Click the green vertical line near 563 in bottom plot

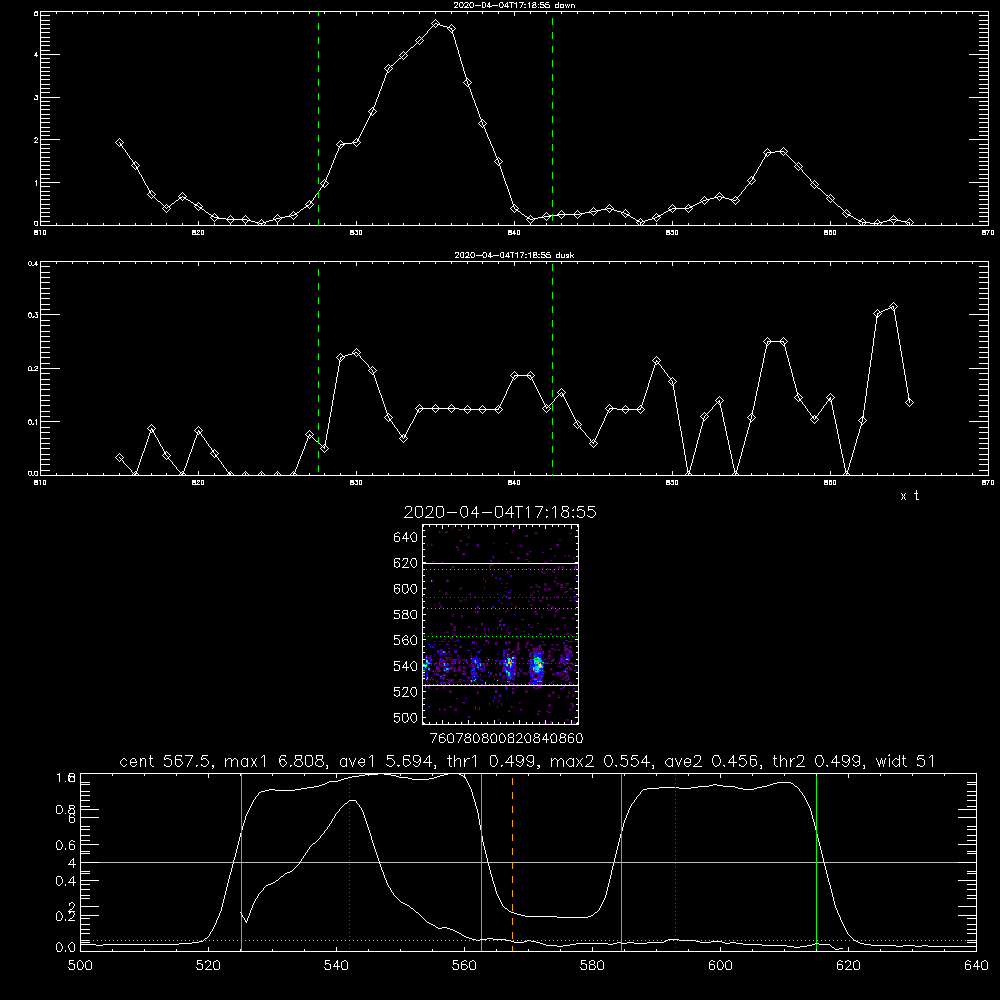pos(482,861)
